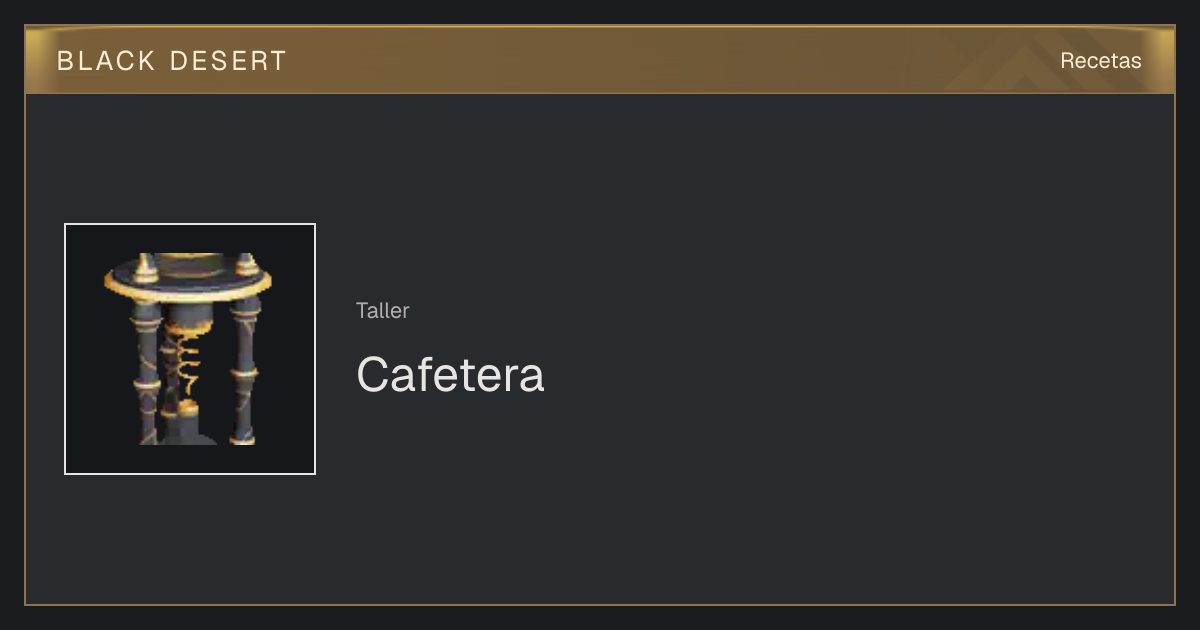Select the Cafetera item thumbnail

point(190,349)
